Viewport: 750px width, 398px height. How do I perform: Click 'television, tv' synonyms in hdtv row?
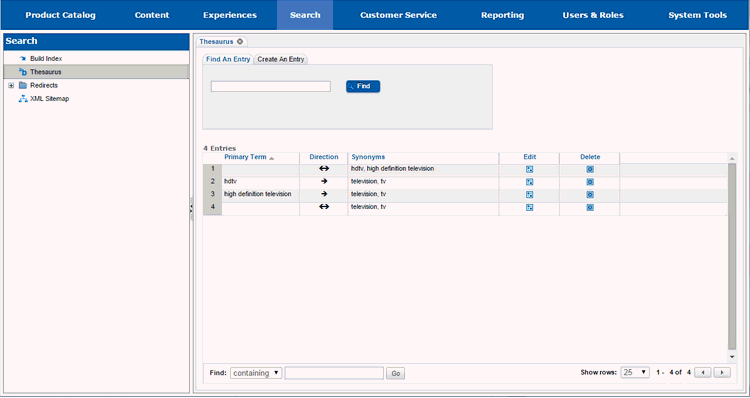[x=423, y=182]
